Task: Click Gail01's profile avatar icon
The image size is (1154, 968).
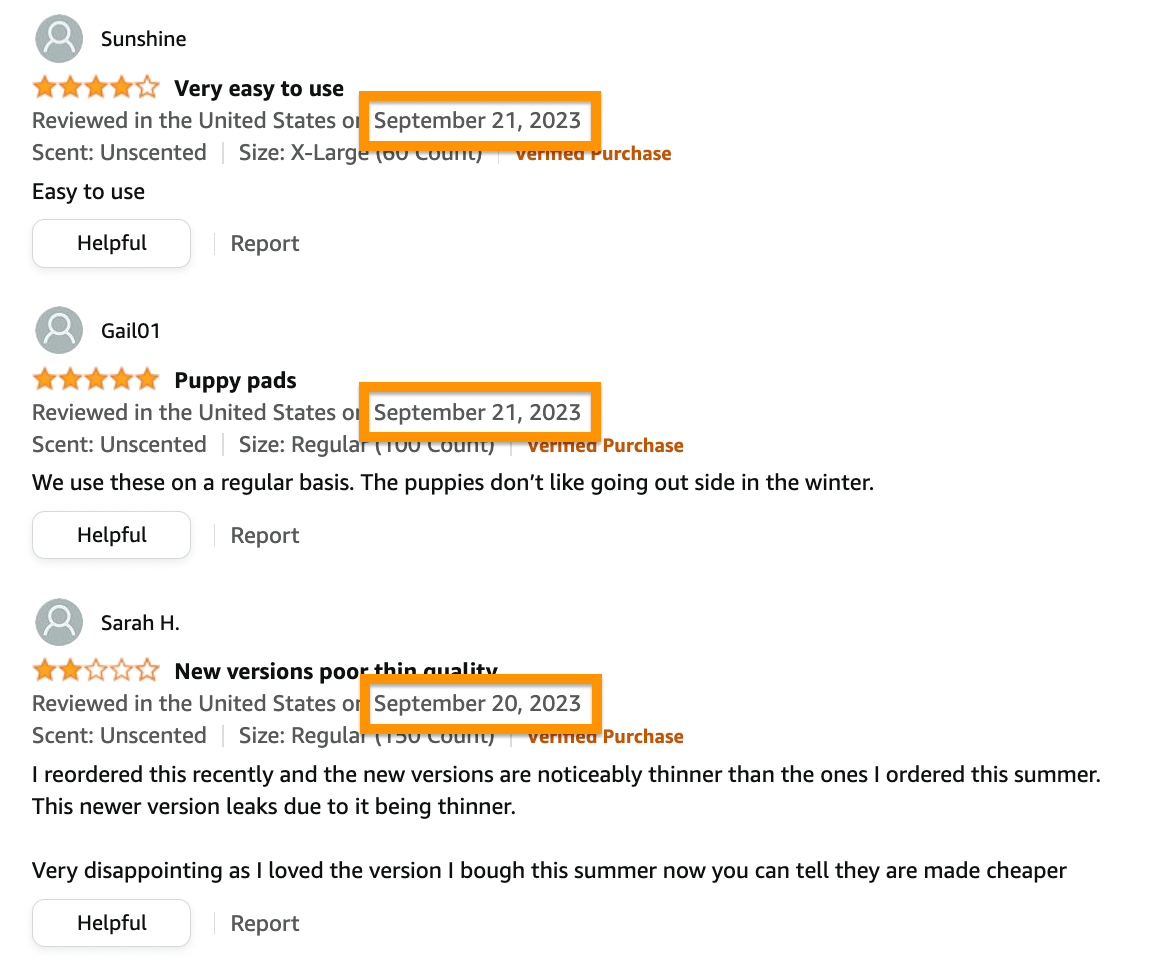Action: coord(59,330)
